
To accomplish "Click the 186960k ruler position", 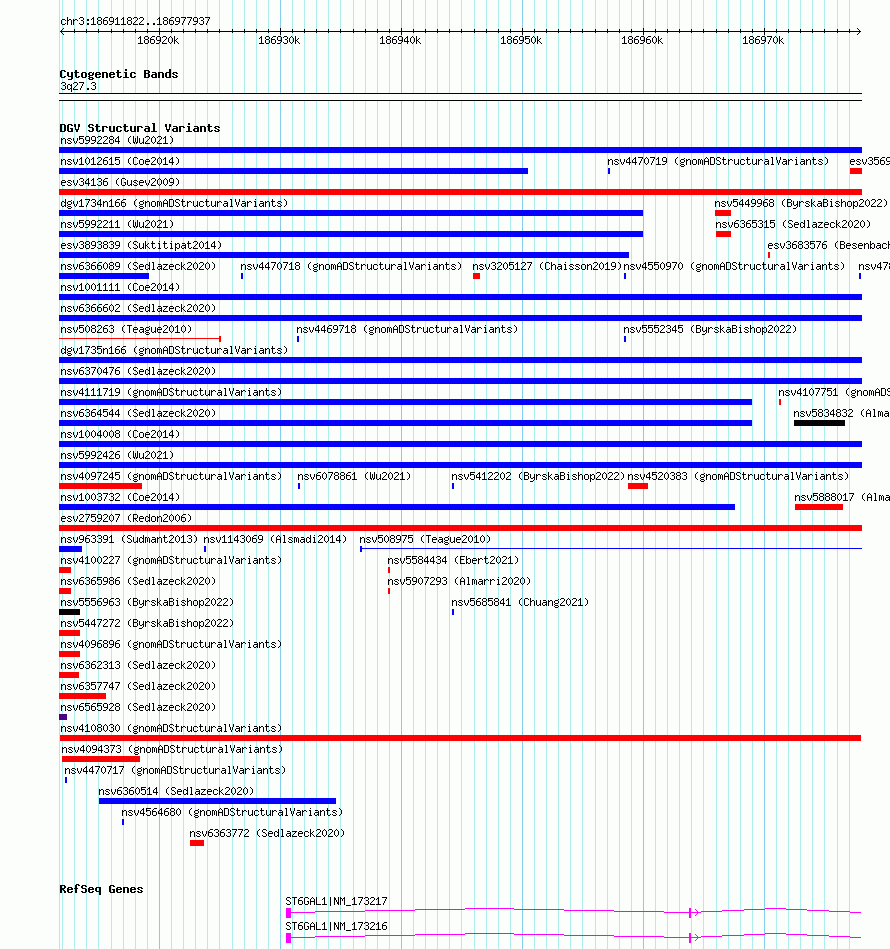I will click(x=642, y=41).
